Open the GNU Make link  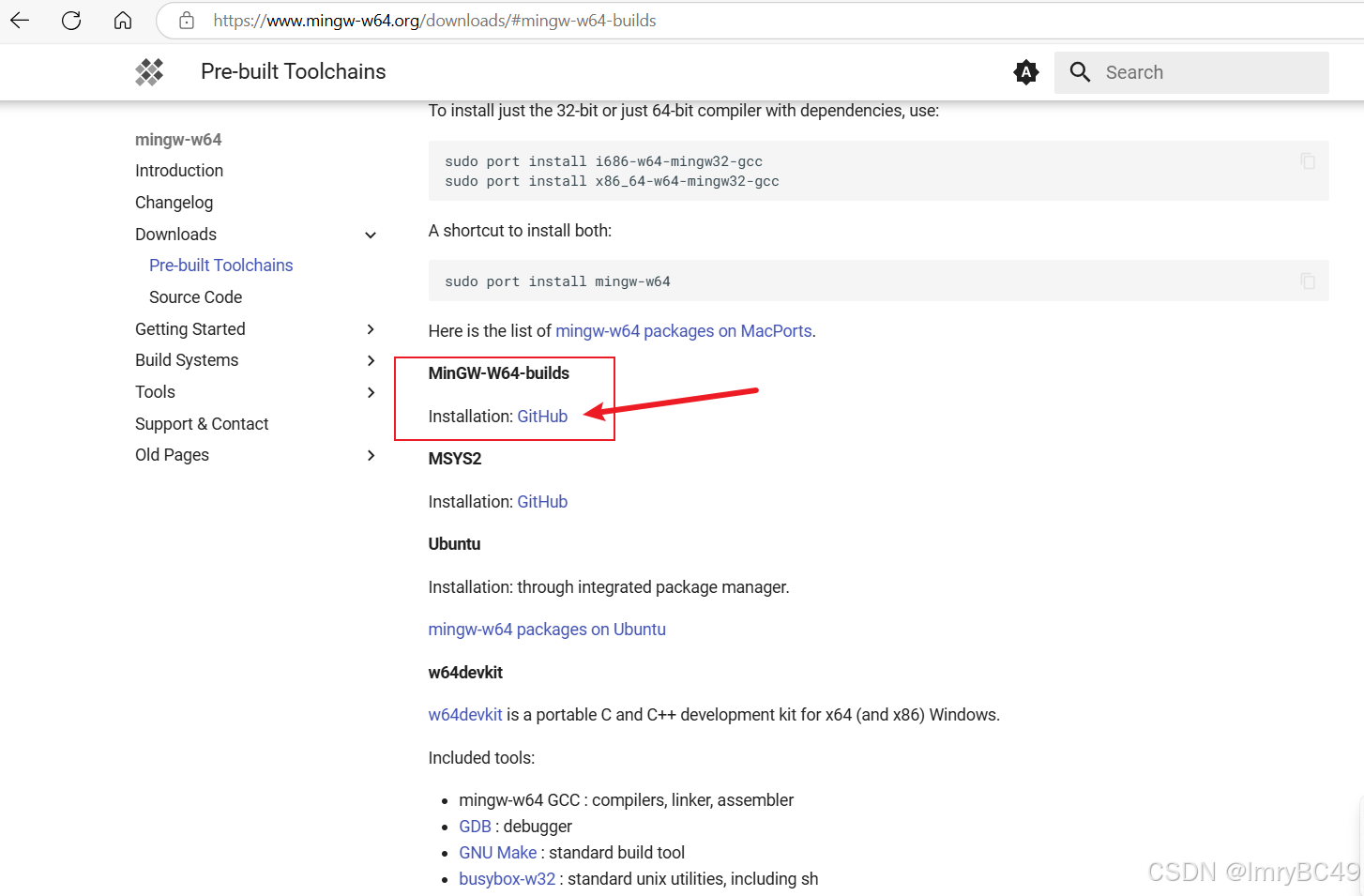click(497, 853)
